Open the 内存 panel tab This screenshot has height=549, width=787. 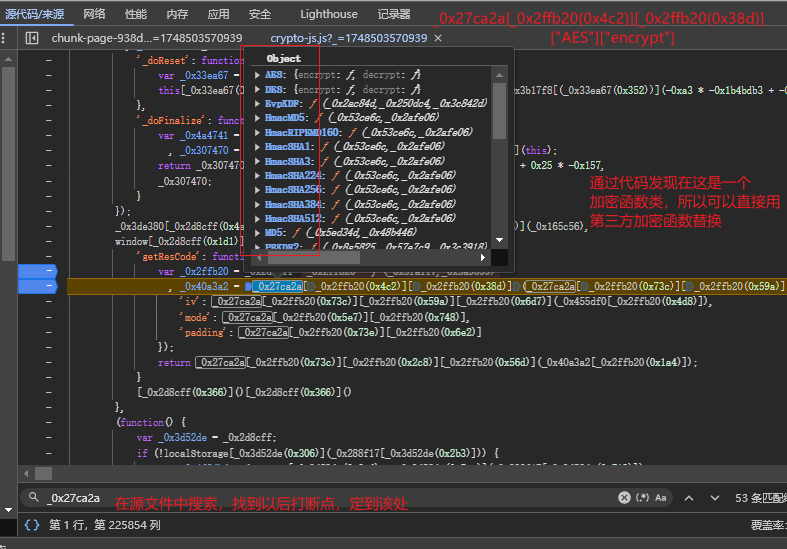[x=177, y=14]
